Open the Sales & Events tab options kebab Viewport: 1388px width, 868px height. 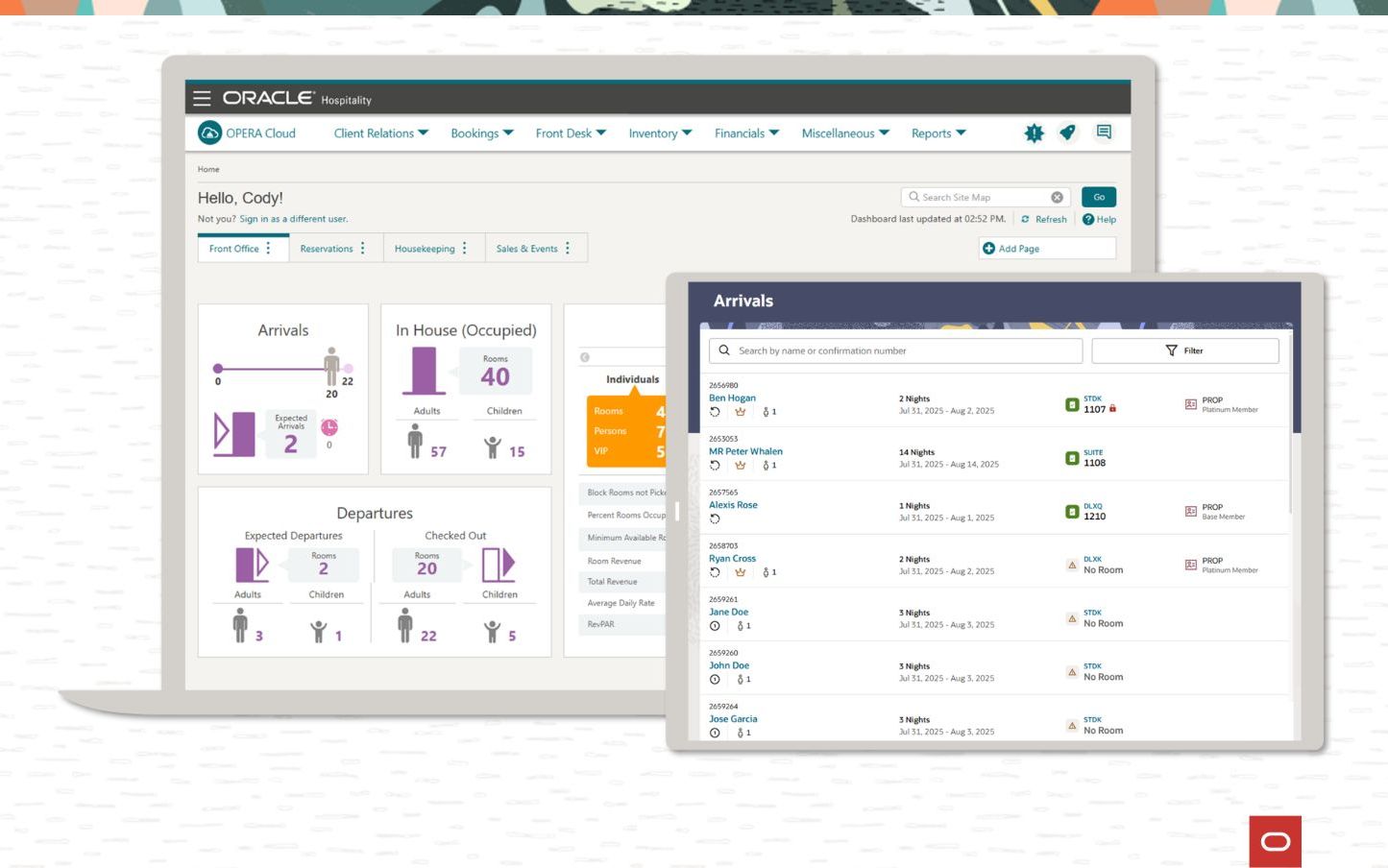pyautogui.click(x=568, y=249)
